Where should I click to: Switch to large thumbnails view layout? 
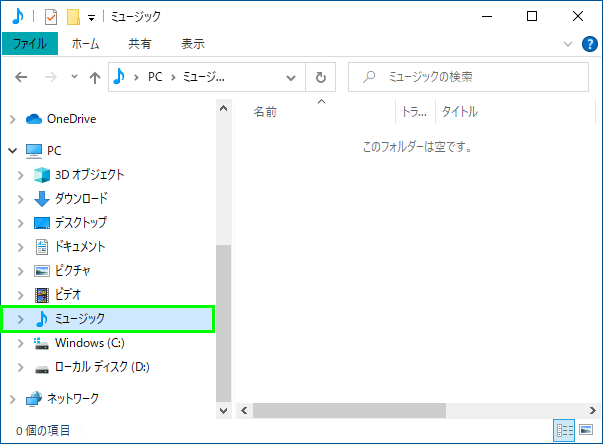click(x=586, y=430)
